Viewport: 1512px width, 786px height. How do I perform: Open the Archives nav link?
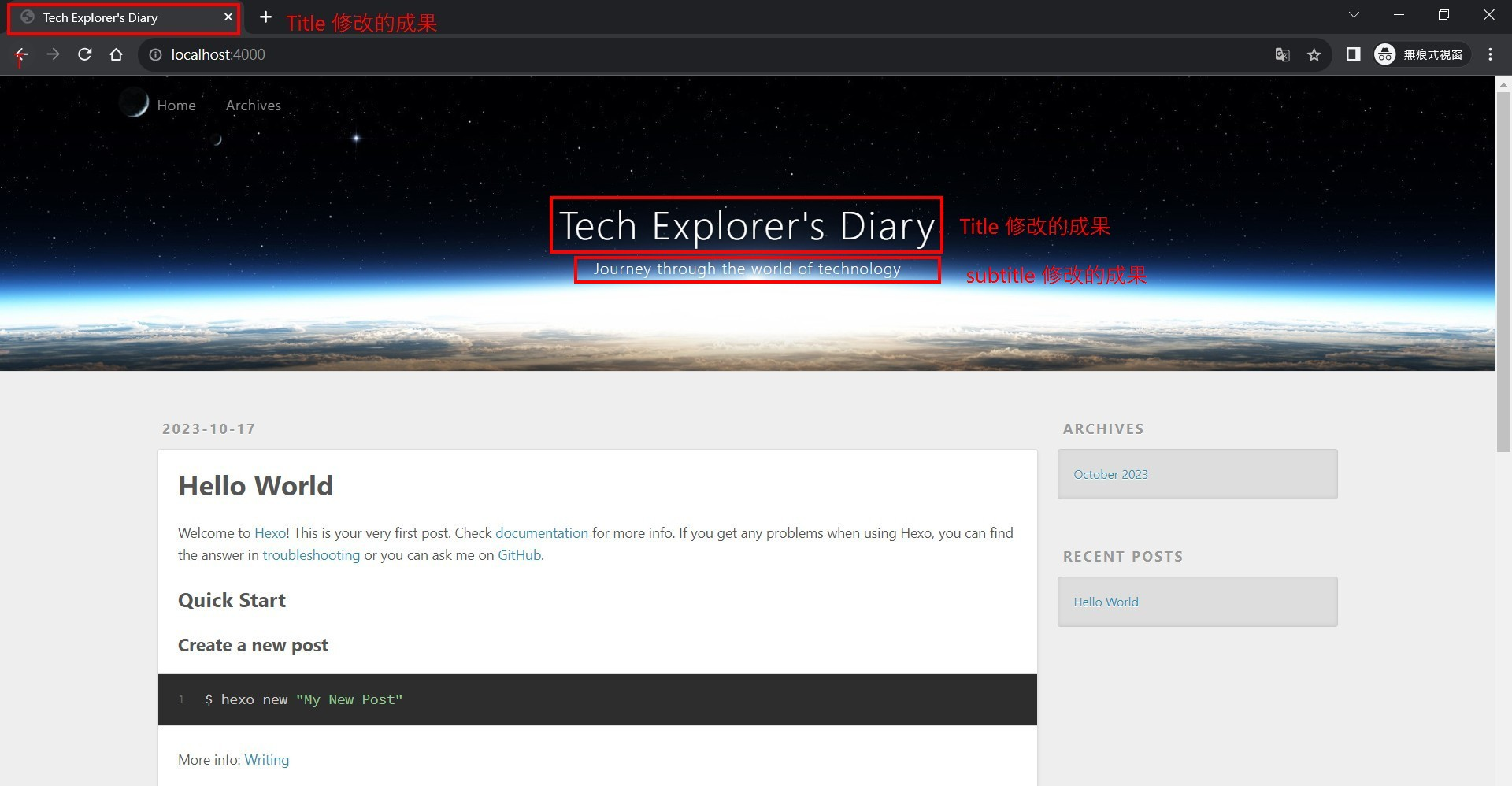click(x=253, y=105)
